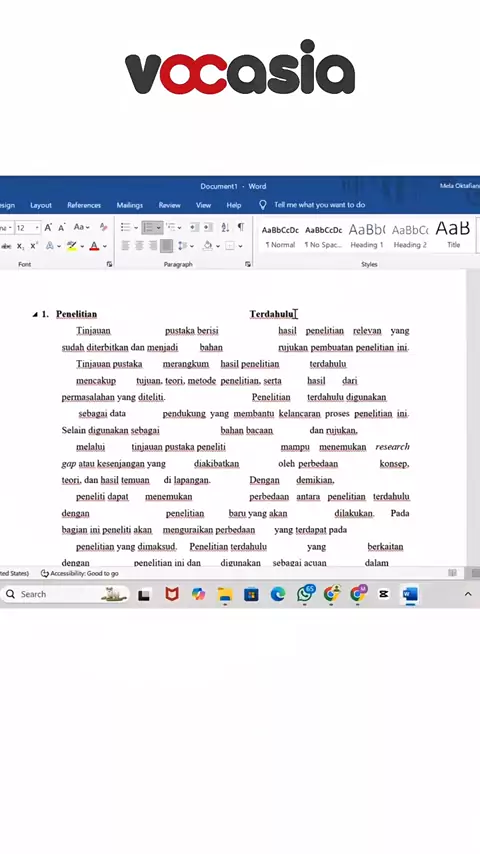The width and height of the screenshot is (480, 854).
Task: Switch to the Review tab
Action: 169,205
